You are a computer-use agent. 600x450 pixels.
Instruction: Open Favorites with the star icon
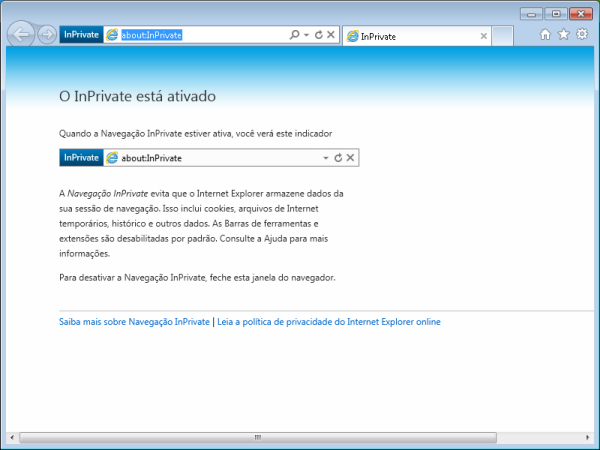click(x=563, y=35)
